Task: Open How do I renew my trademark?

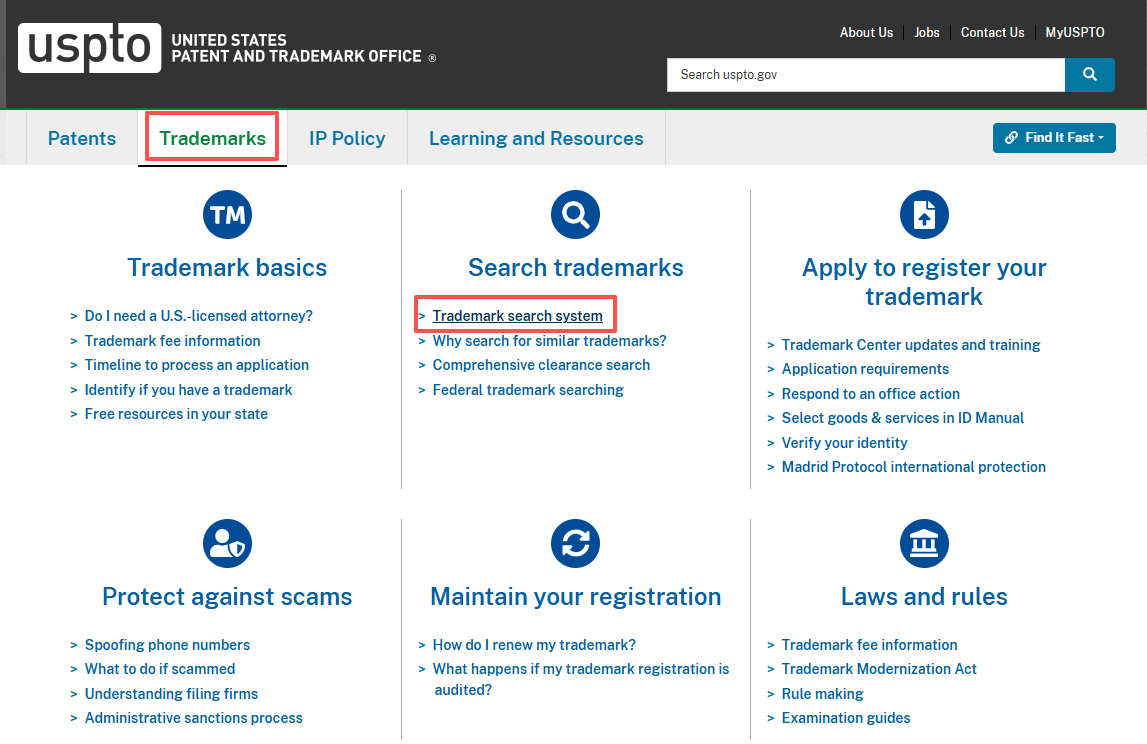Action: click(534, 645)
